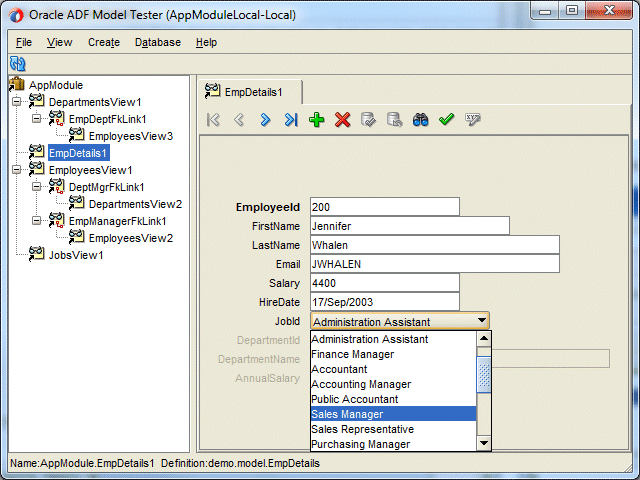Open the Create menu
This screenshot has height=480, width=640.
104,42
